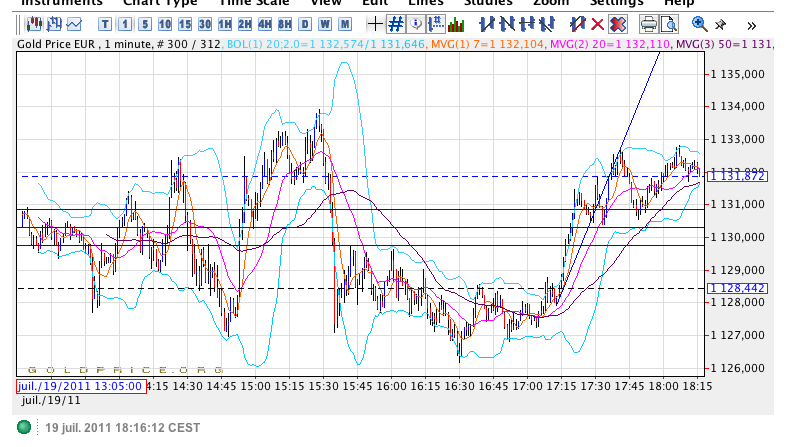Viewport: 795px width, 447px height.
Task: Open the Lines menu
Action: coord(425,3)
